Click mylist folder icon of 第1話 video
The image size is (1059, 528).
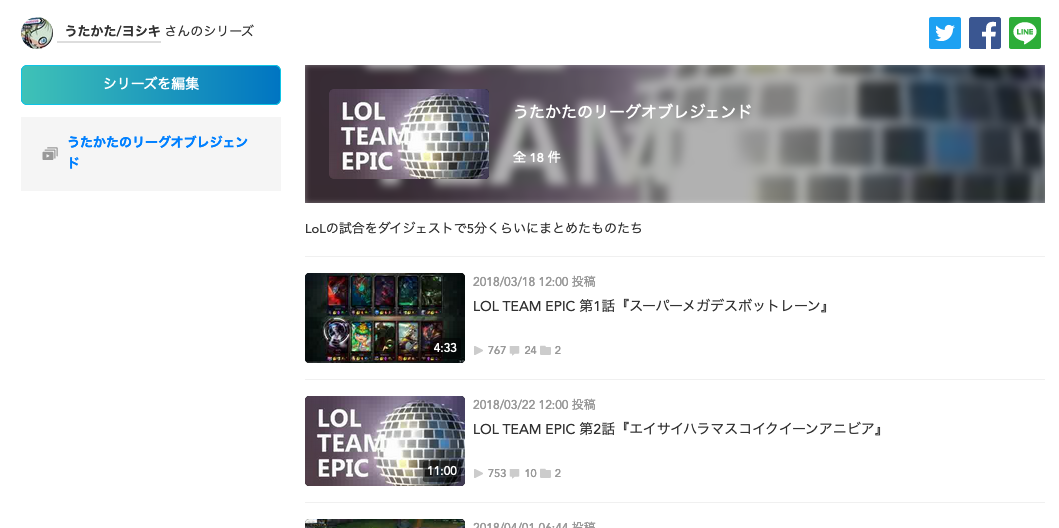click(545, 350)
